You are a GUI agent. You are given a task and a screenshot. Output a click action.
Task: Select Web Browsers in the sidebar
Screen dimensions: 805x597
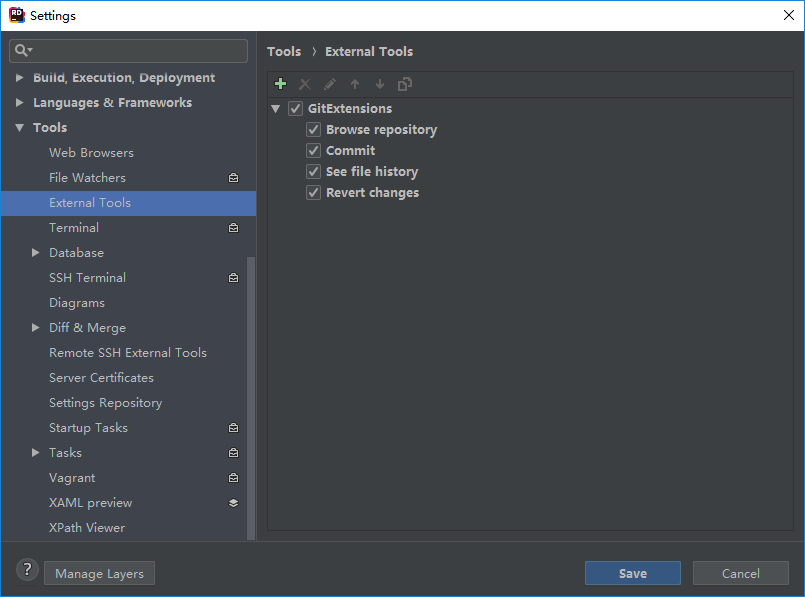pos(91,152)
